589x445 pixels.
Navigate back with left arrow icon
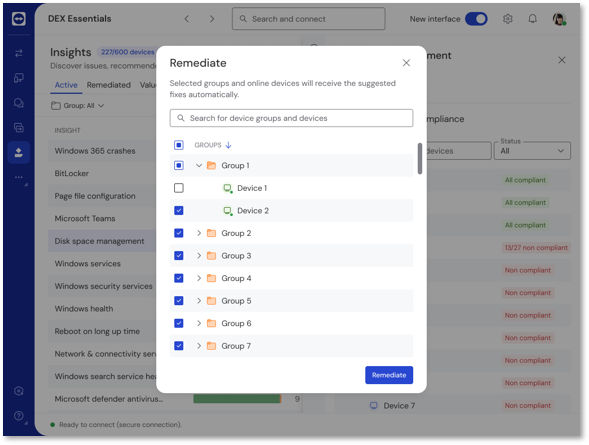(187, 19)
